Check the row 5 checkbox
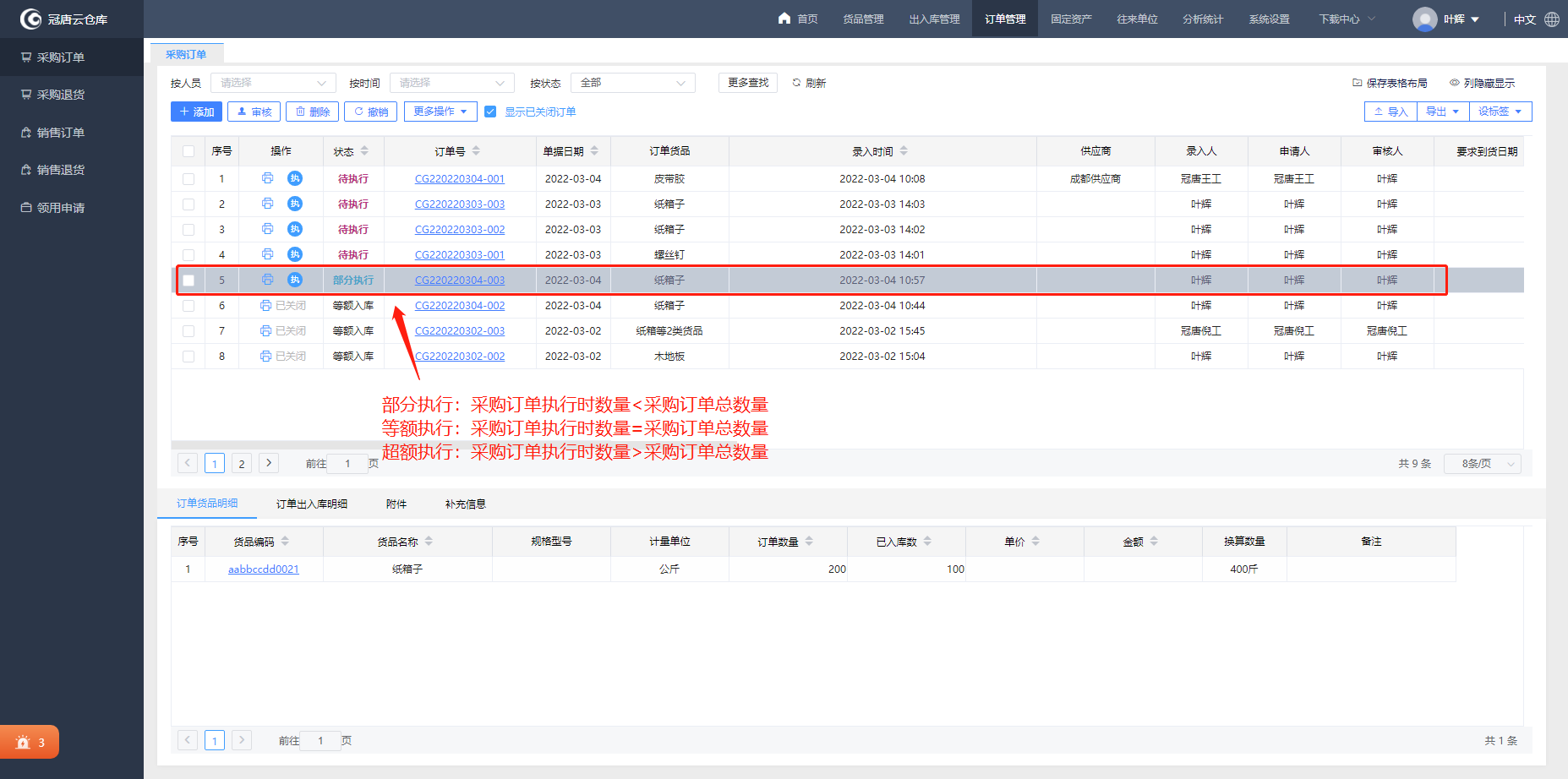This screenshot has width=1568, height=779. 188,281
